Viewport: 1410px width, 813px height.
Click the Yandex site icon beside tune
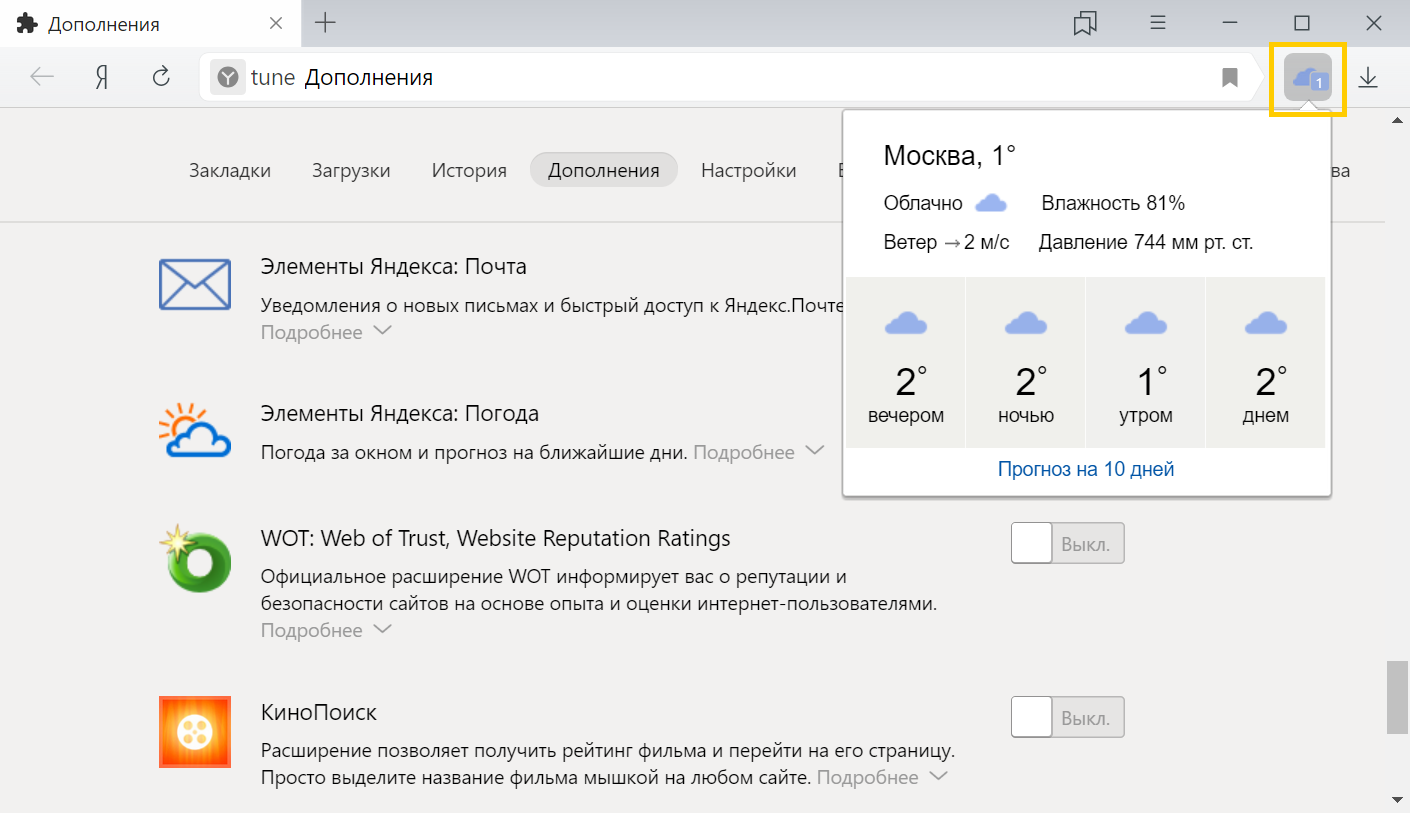tap(228, 77)
